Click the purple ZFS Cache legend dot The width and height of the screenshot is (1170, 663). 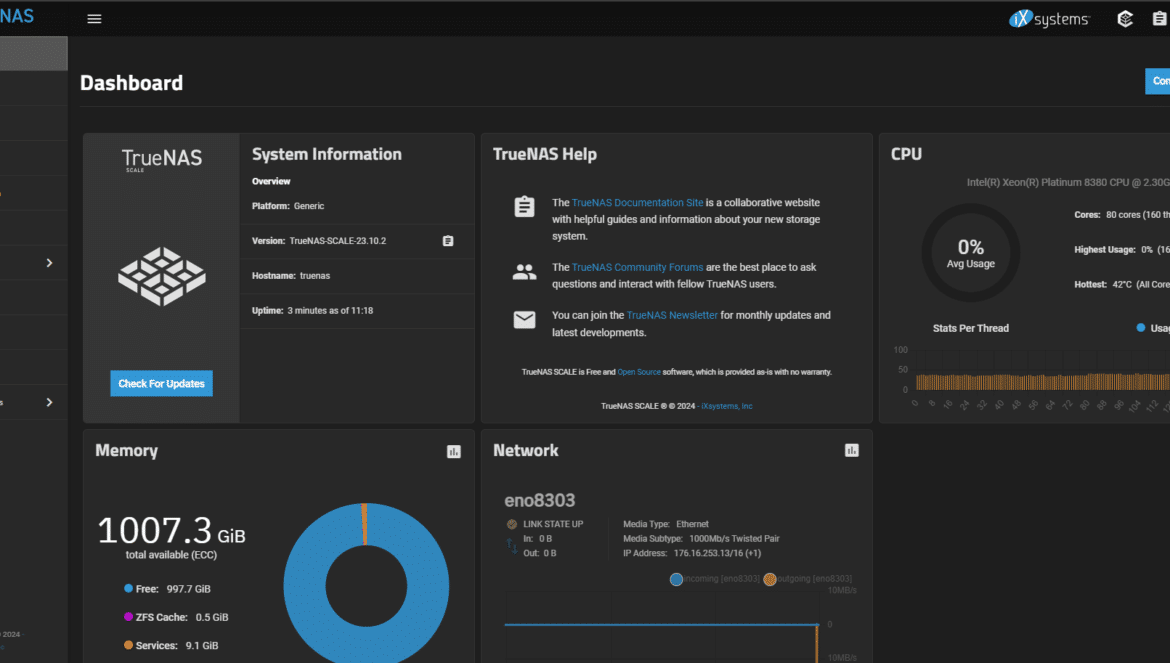click(128, 617)
